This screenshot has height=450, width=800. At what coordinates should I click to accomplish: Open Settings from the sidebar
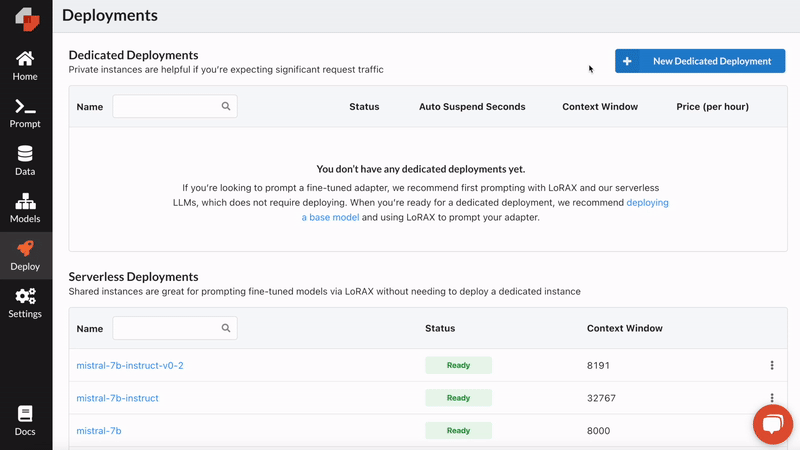click(25, 302)
